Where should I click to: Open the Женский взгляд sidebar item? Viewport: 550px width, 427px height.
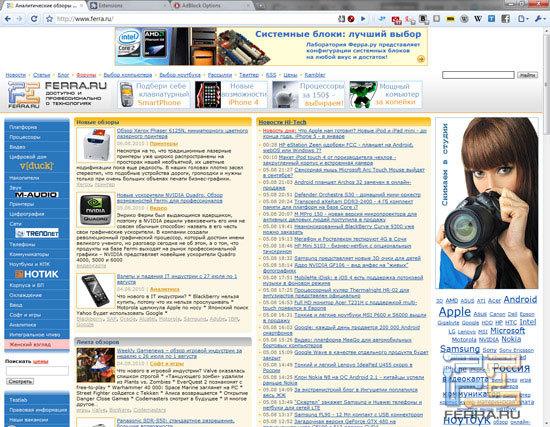[x=37, y=344]
